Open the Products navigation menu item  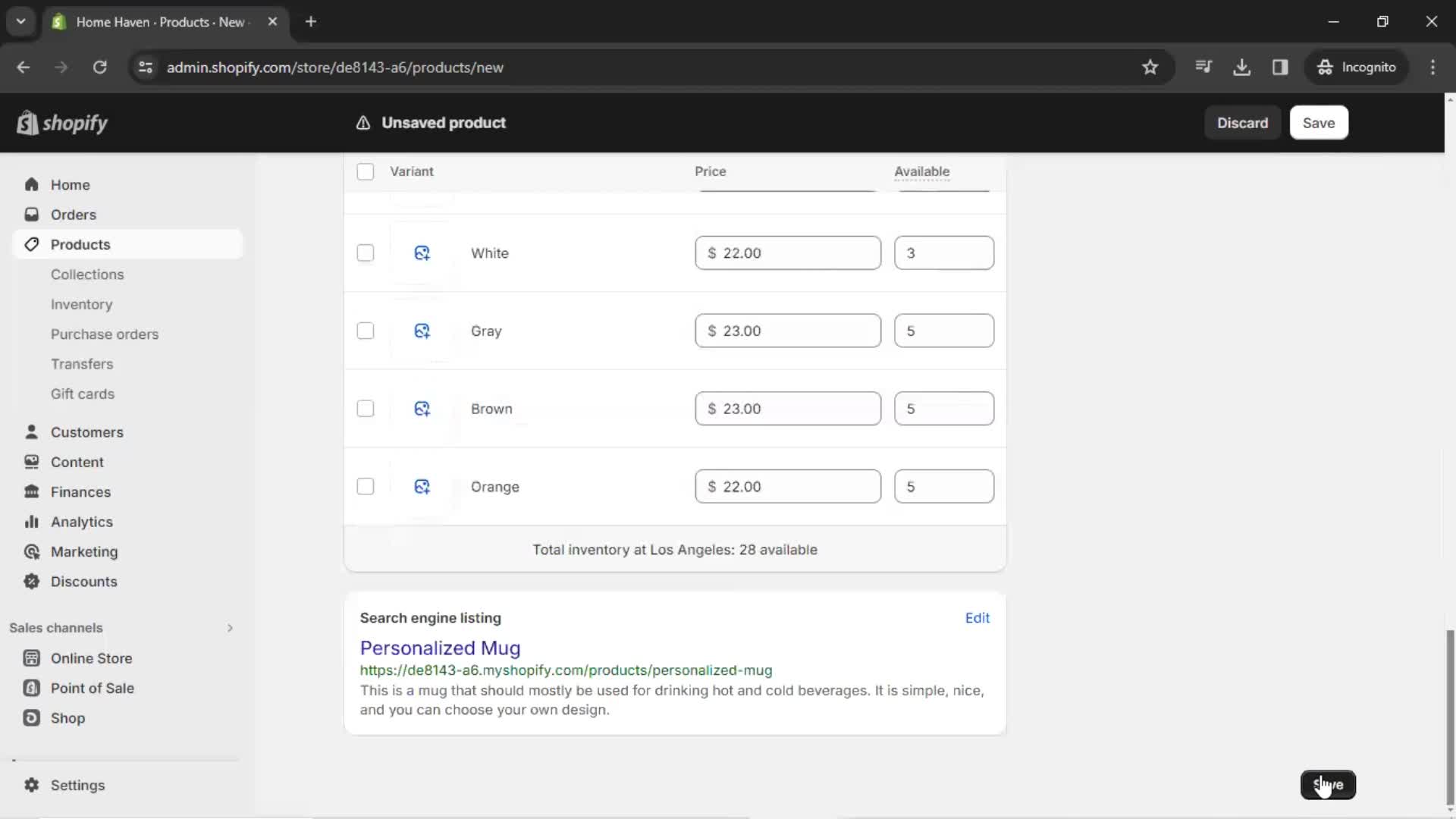coord(80,244)
